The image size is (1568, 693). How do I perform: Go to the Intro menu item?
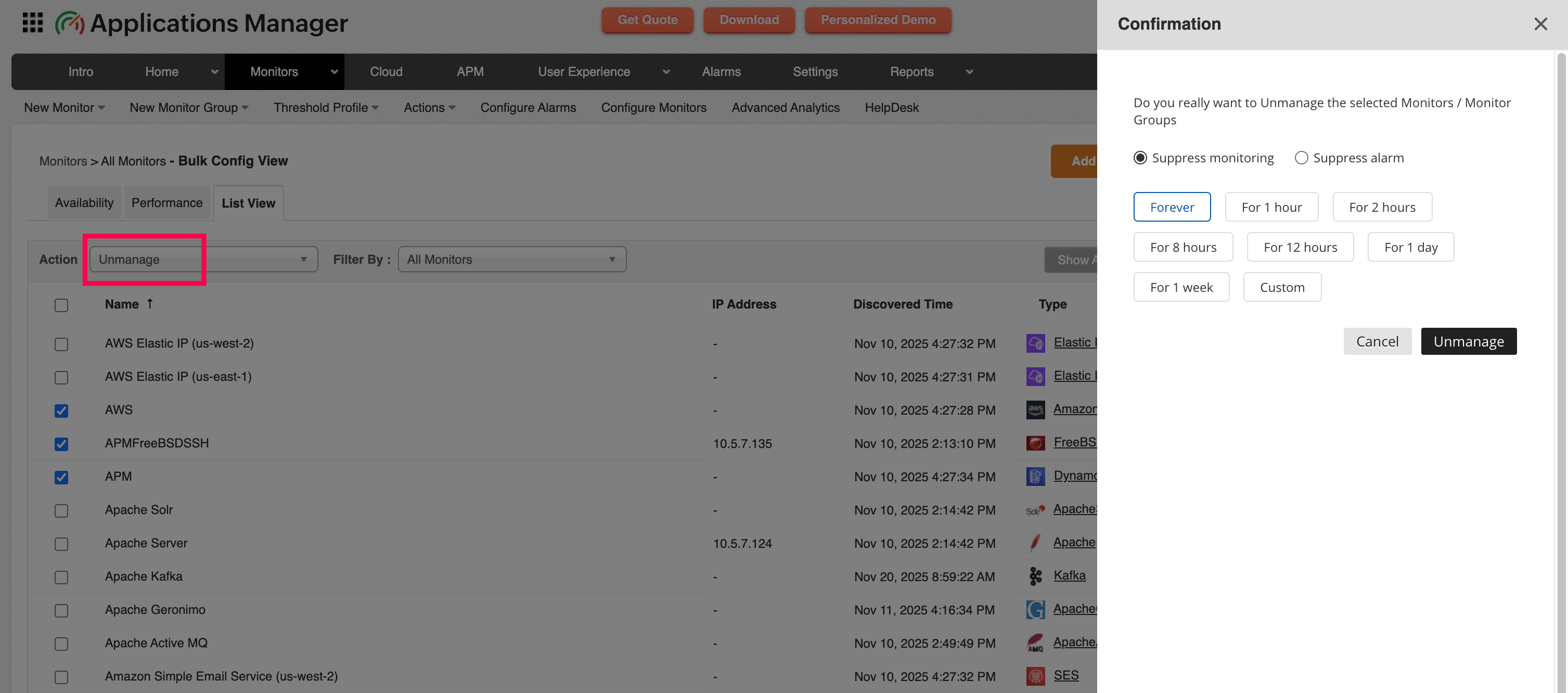coord(80,72)
